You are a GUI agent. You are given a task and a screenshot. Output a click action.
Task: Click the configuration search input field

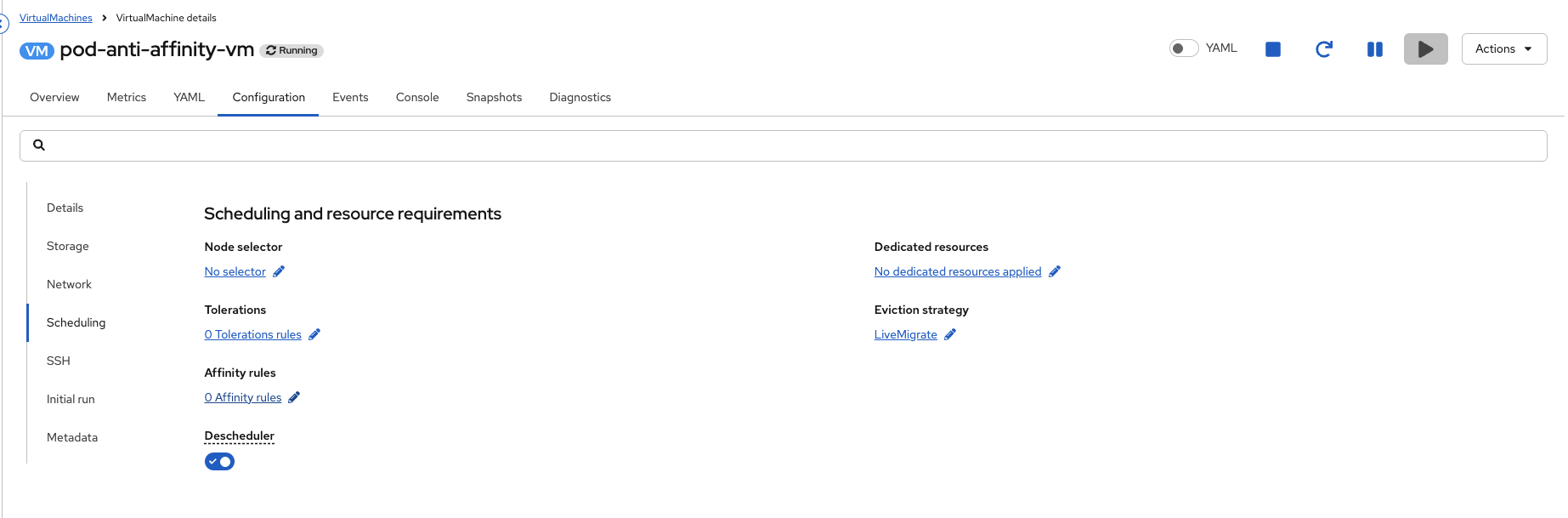782,145
